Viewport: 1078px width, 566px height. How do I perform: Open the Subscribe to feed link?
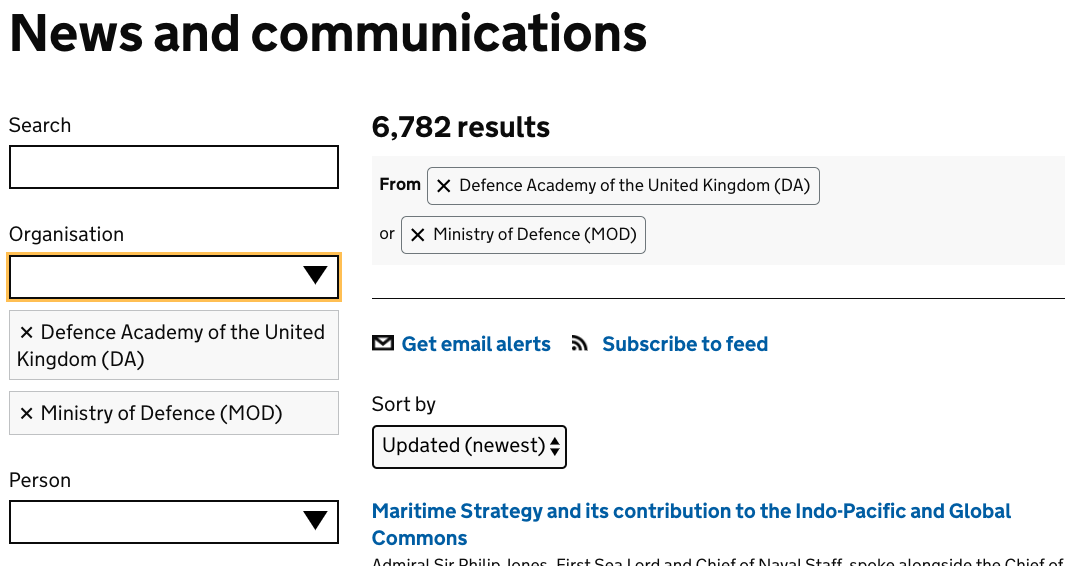point(685,344)
